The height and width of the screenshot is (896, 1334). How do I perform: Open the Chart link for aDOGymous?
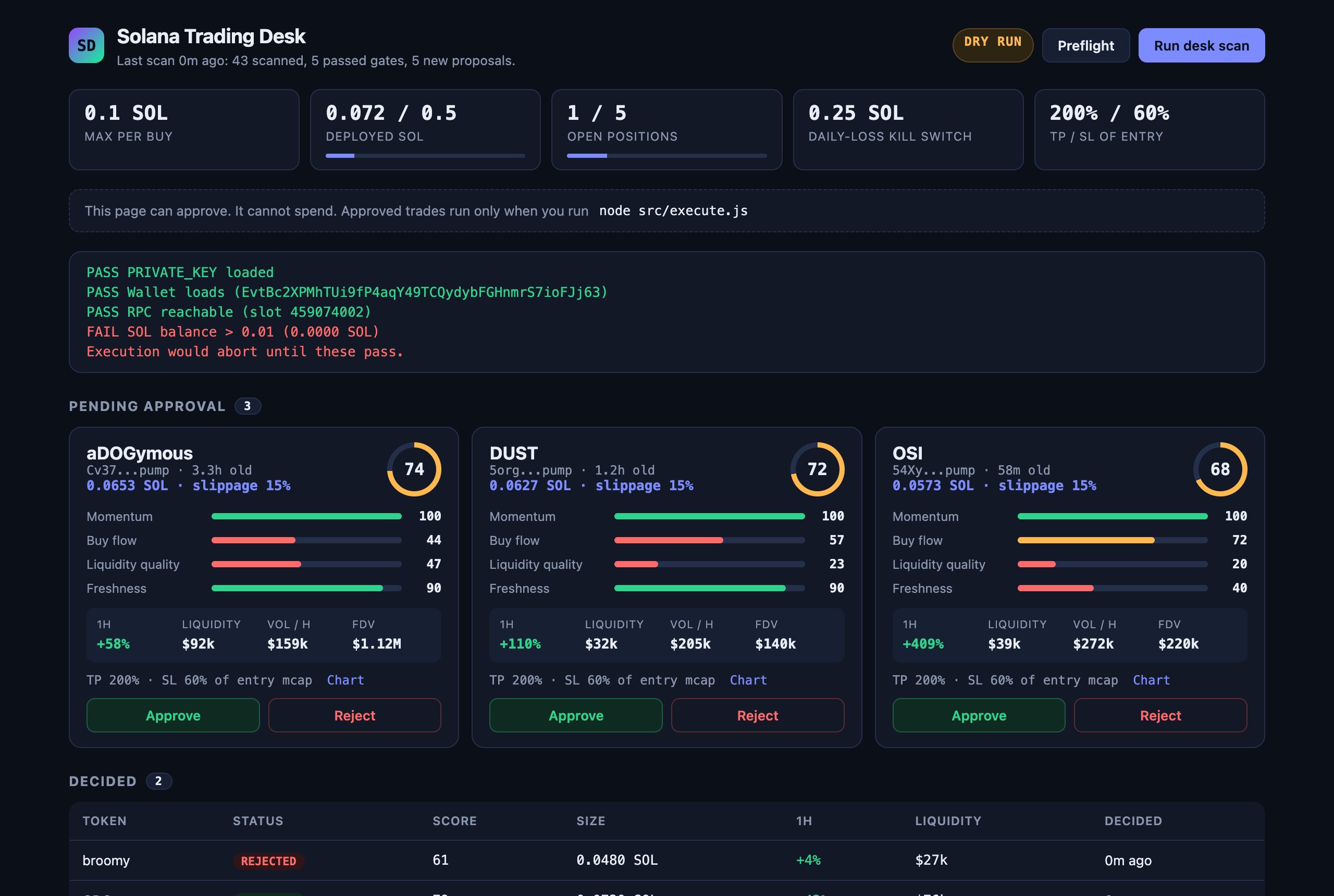pos(345,680)
